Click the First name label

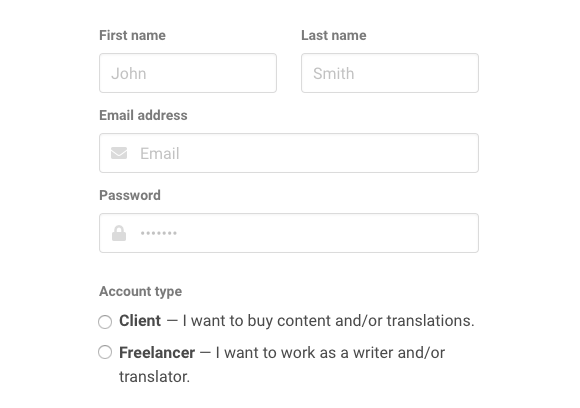tap(132, 36)
